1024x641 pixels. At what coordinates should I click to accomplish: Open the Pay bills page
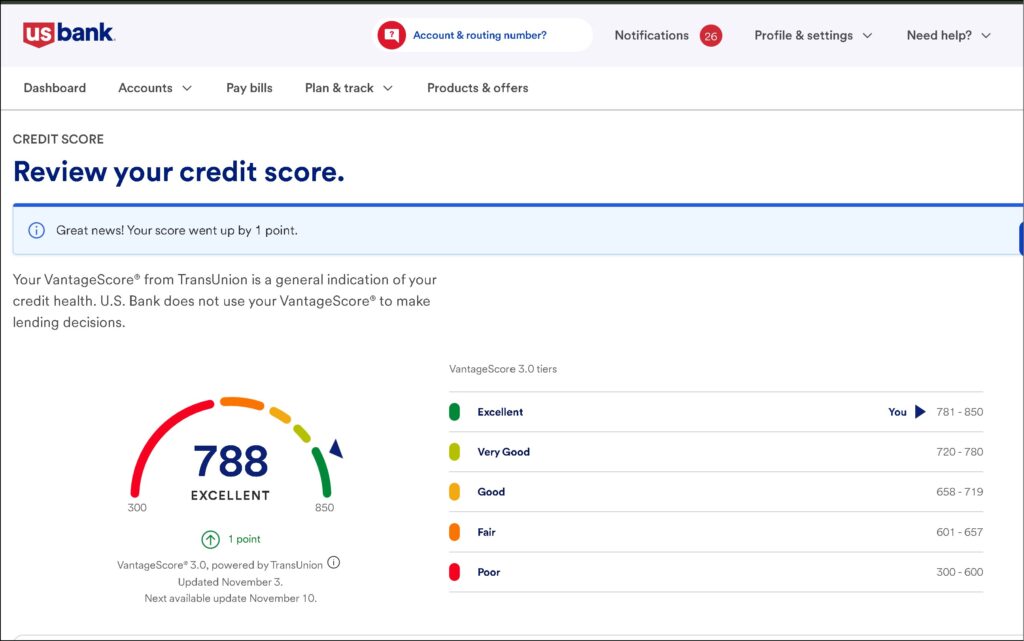pyautogui.click(x=249, y=88)
